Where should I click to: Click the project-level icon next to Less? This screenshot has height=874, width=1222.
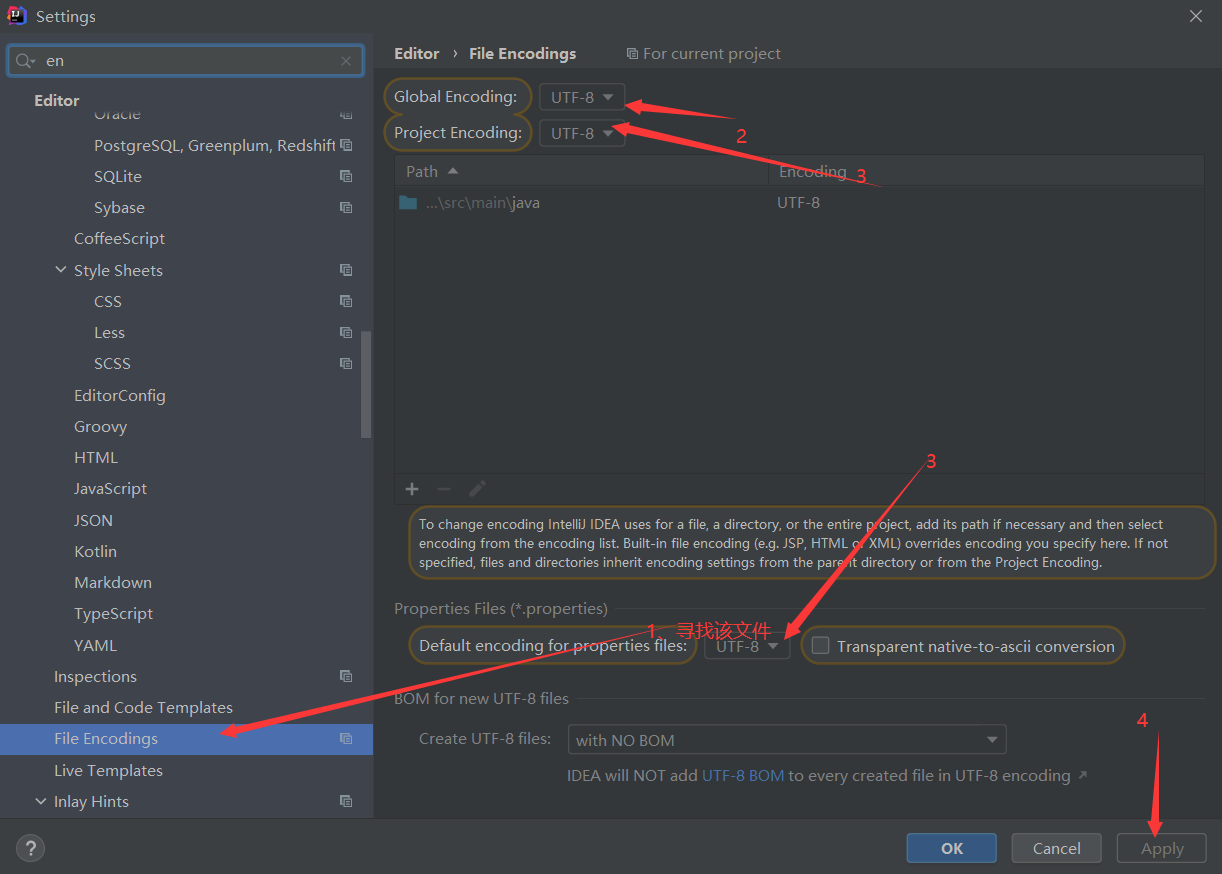click(x=346, y=332)
